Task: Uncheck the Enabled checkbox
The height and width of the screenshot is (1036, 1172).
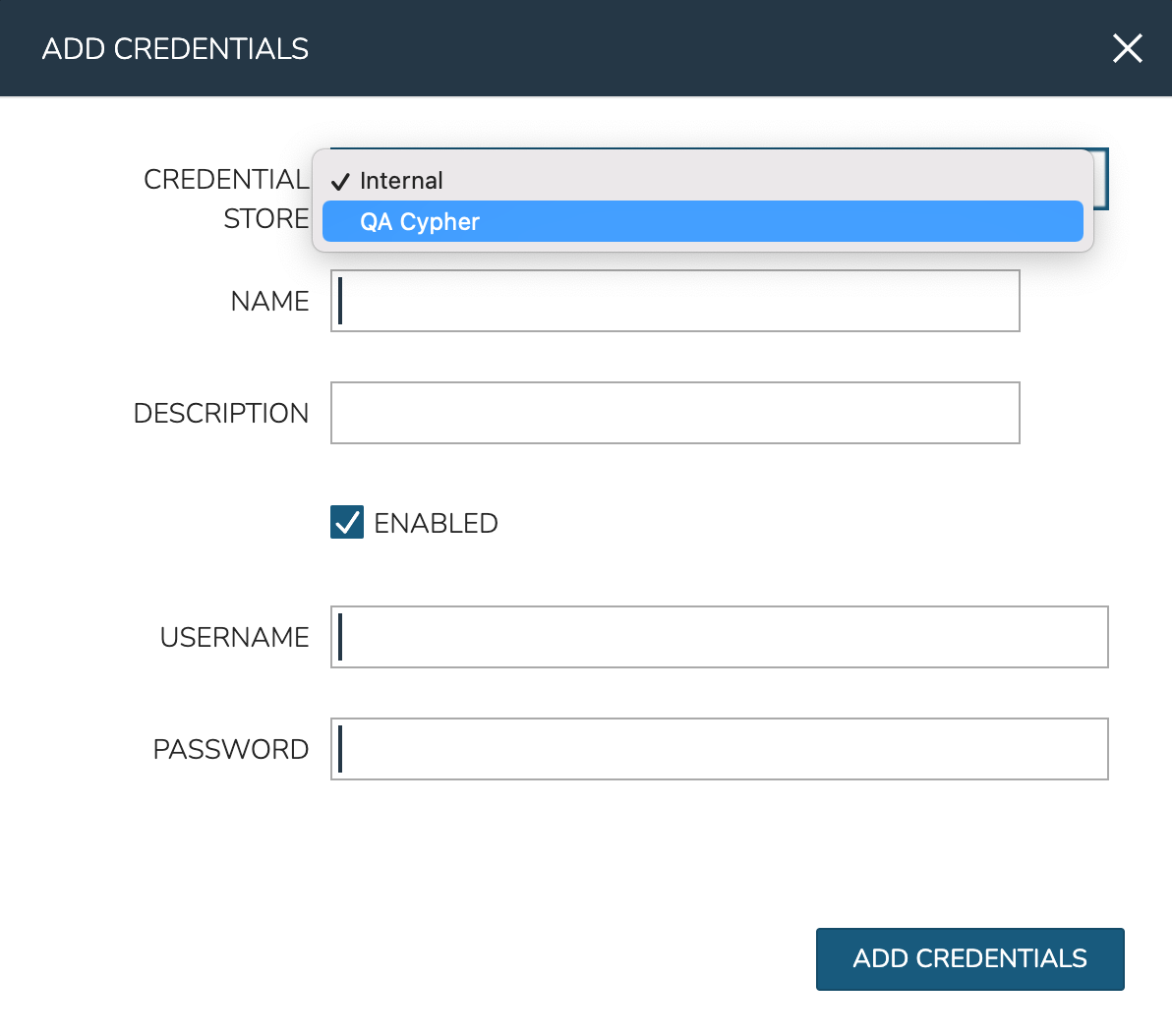Action: pyautogui.click(x=347, y=523)
